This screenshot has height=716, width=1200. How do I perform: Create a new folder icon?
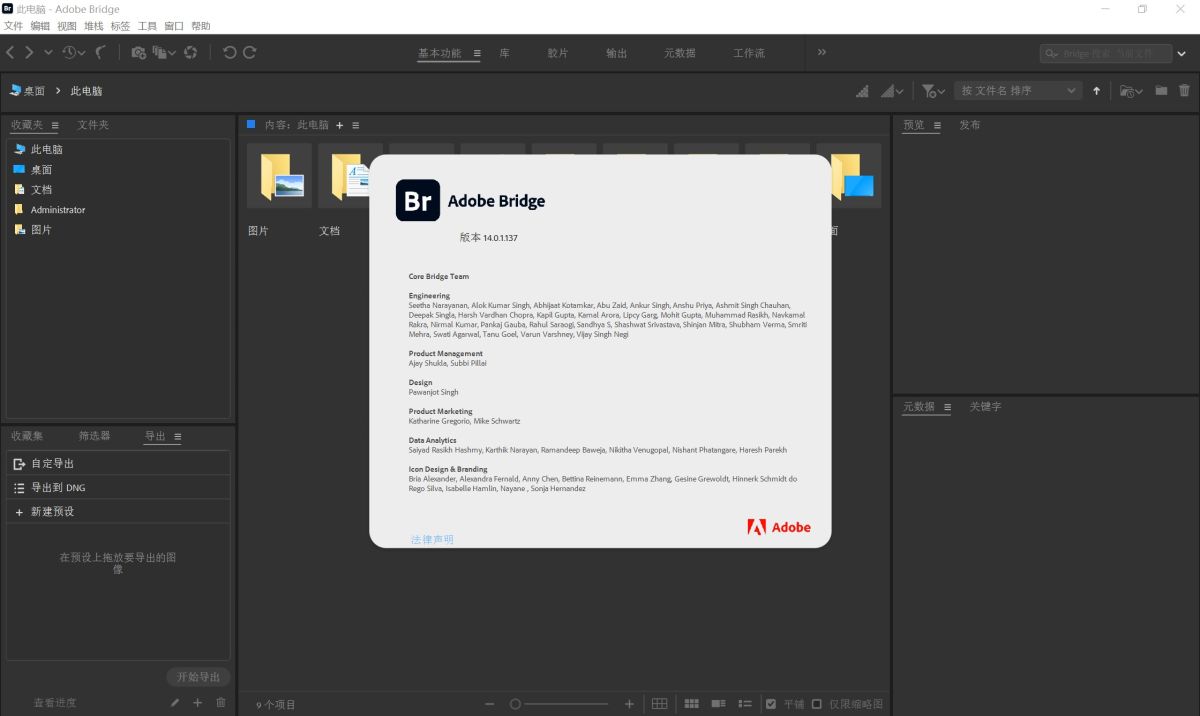pos(1161,91)
